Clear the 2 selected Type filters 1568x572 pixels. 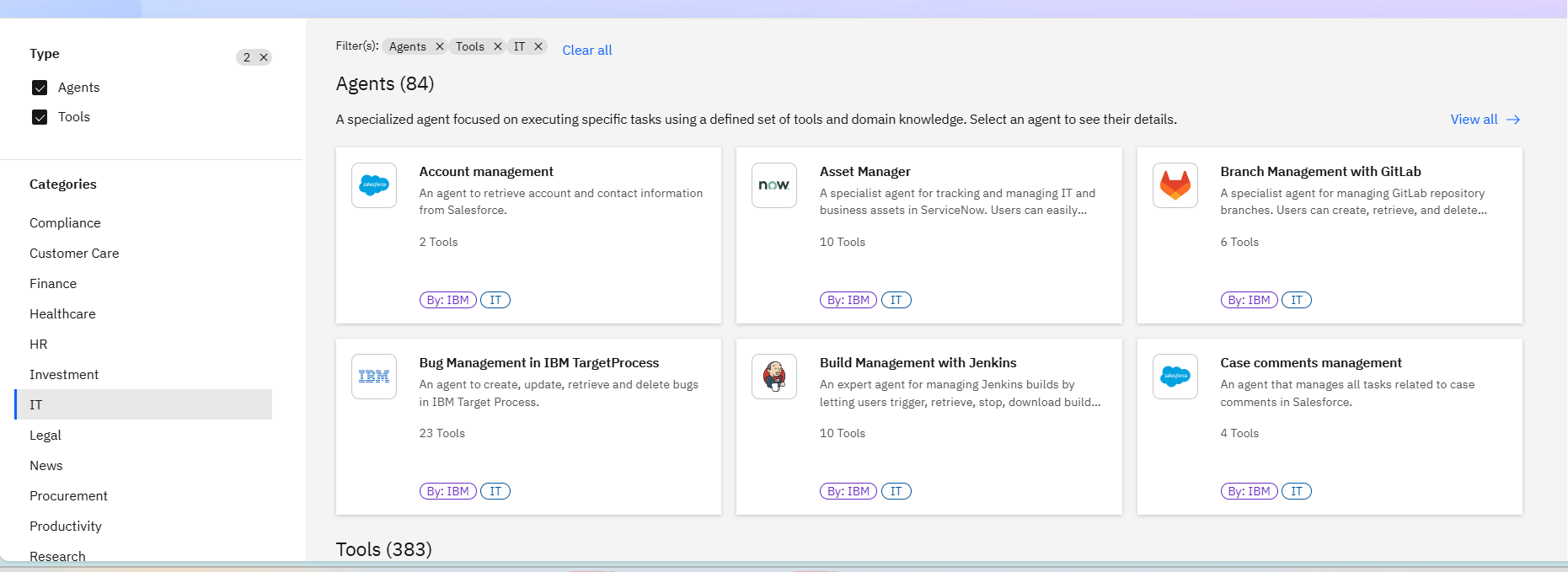[x=264, y=57]
